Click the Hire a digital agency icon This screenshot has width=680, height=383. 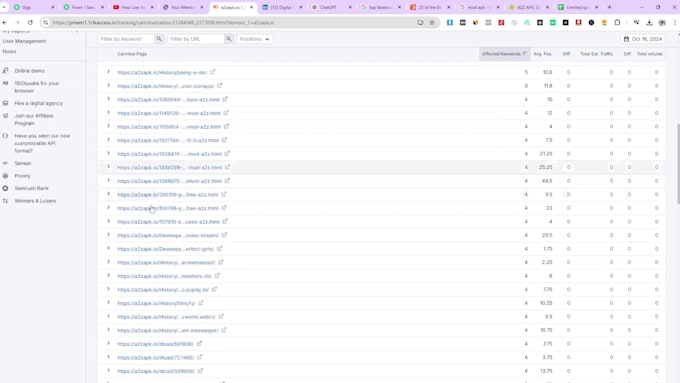(5, 103)
